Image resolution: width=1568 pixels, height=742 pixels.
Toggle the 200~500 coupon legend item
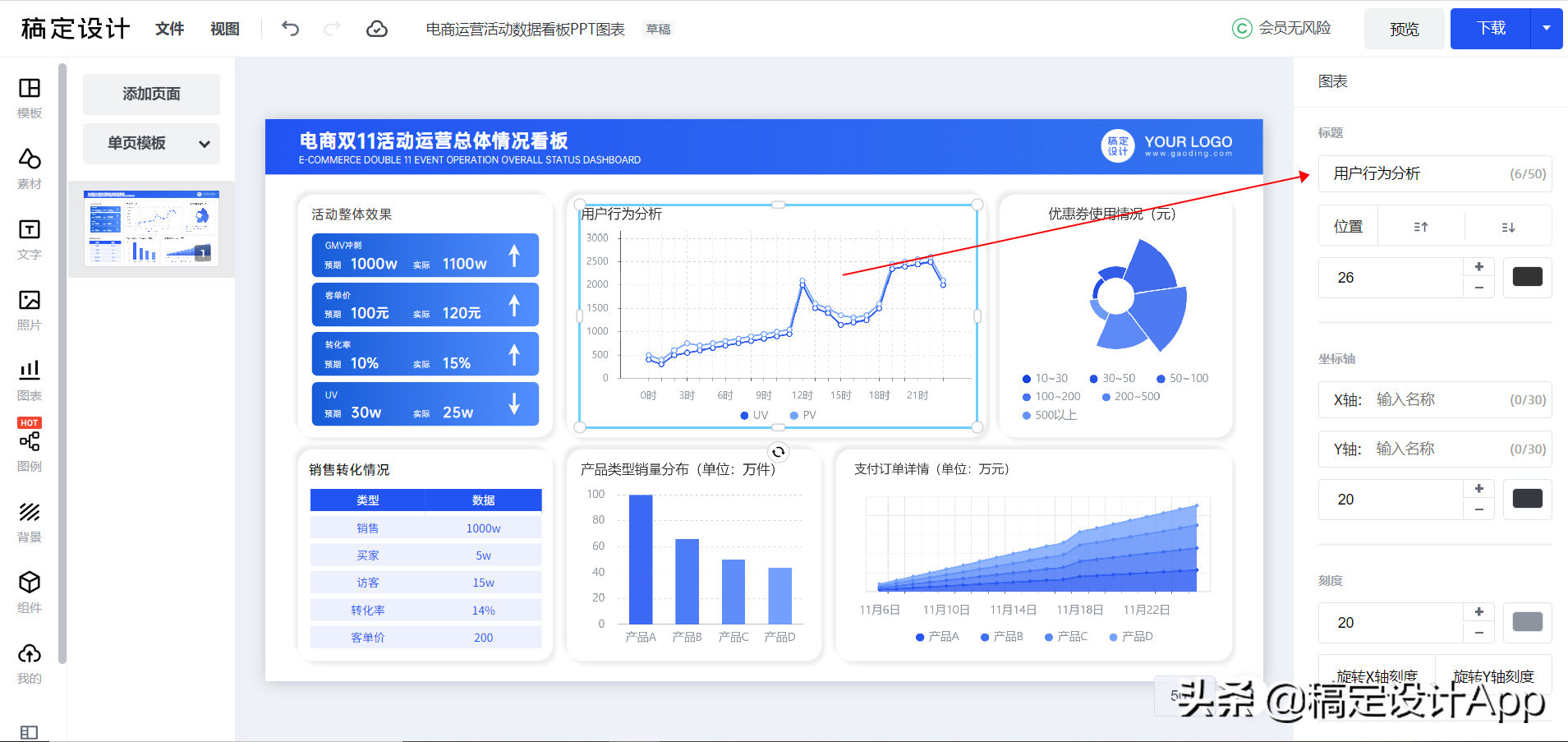point(1131,396)
